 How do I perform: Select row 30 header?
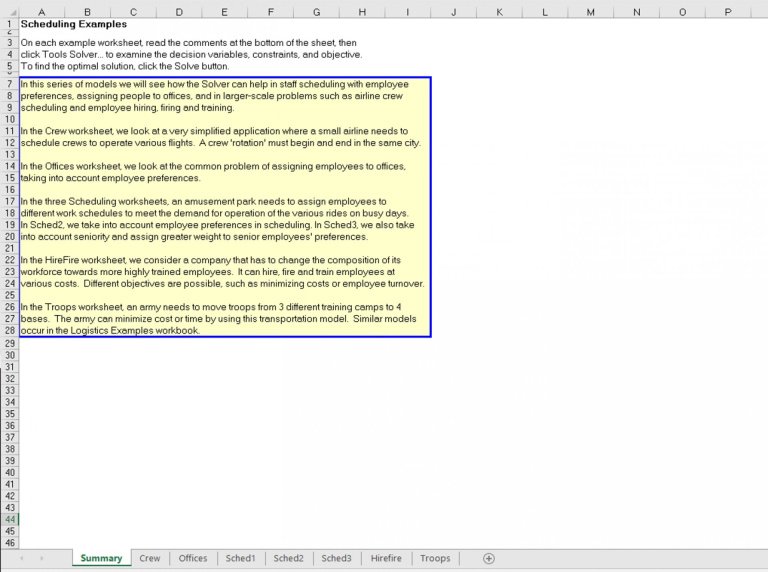point(9,355)
